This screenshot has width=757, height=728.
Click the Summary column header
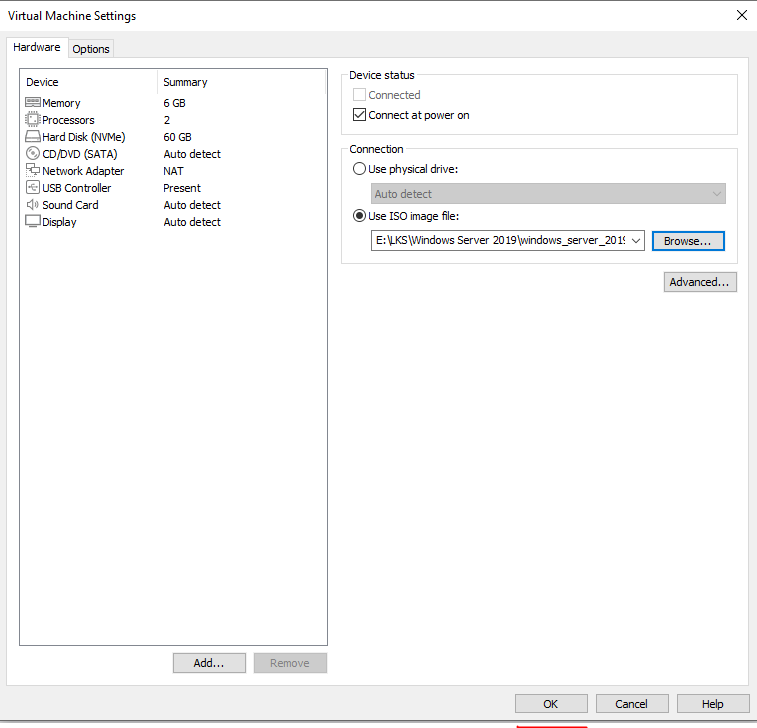pos(241,82)
